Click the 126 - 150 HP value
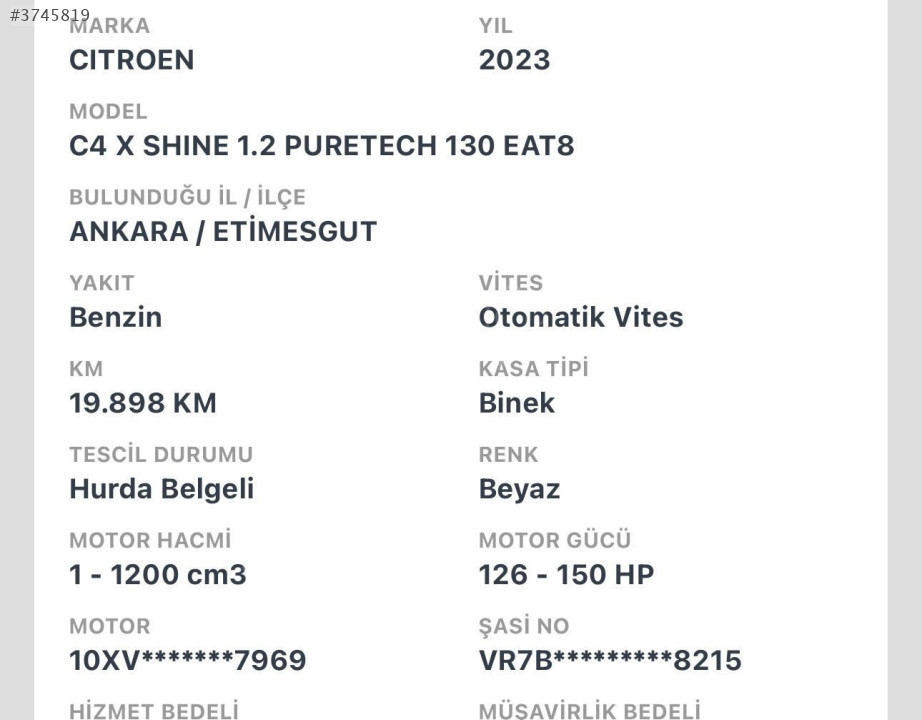Image resolution: width=922 pixels, height=720 pixels. (x=566, y=575)
